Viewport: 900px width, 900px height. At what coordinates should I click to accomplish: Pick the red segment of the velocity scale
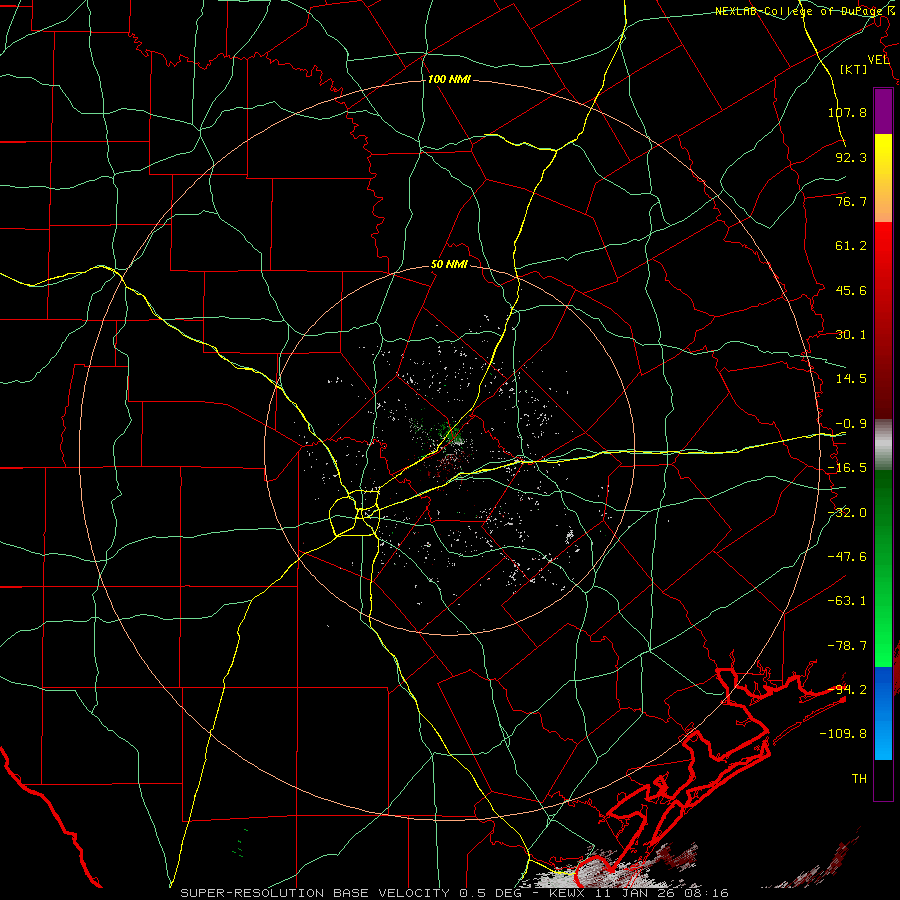(883, 320)
